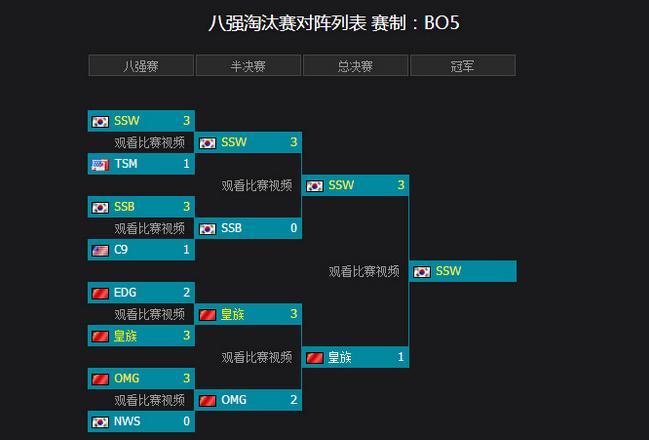The height and width of the screenshot is (440, 649).
Task: Switch to the 八强赛 tab
Action: 141,66
